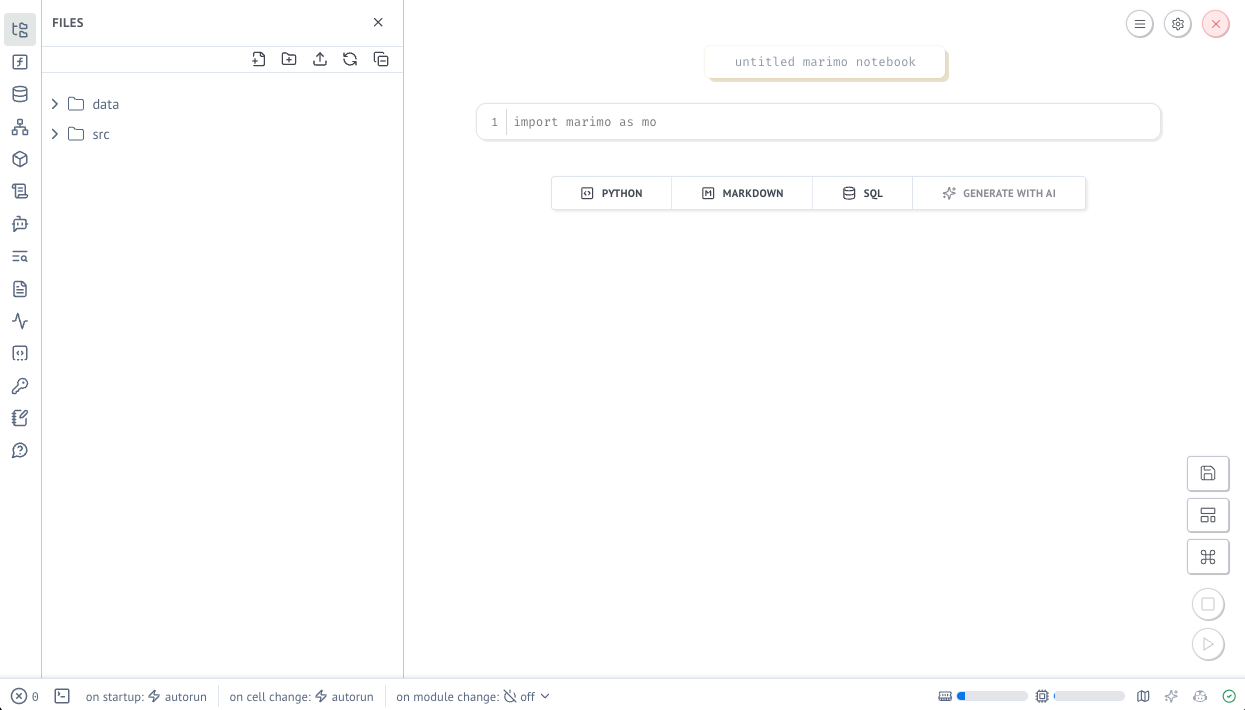1245x710 pixels.
Task: Open the packages manager panel
Action: pos(20,159)
